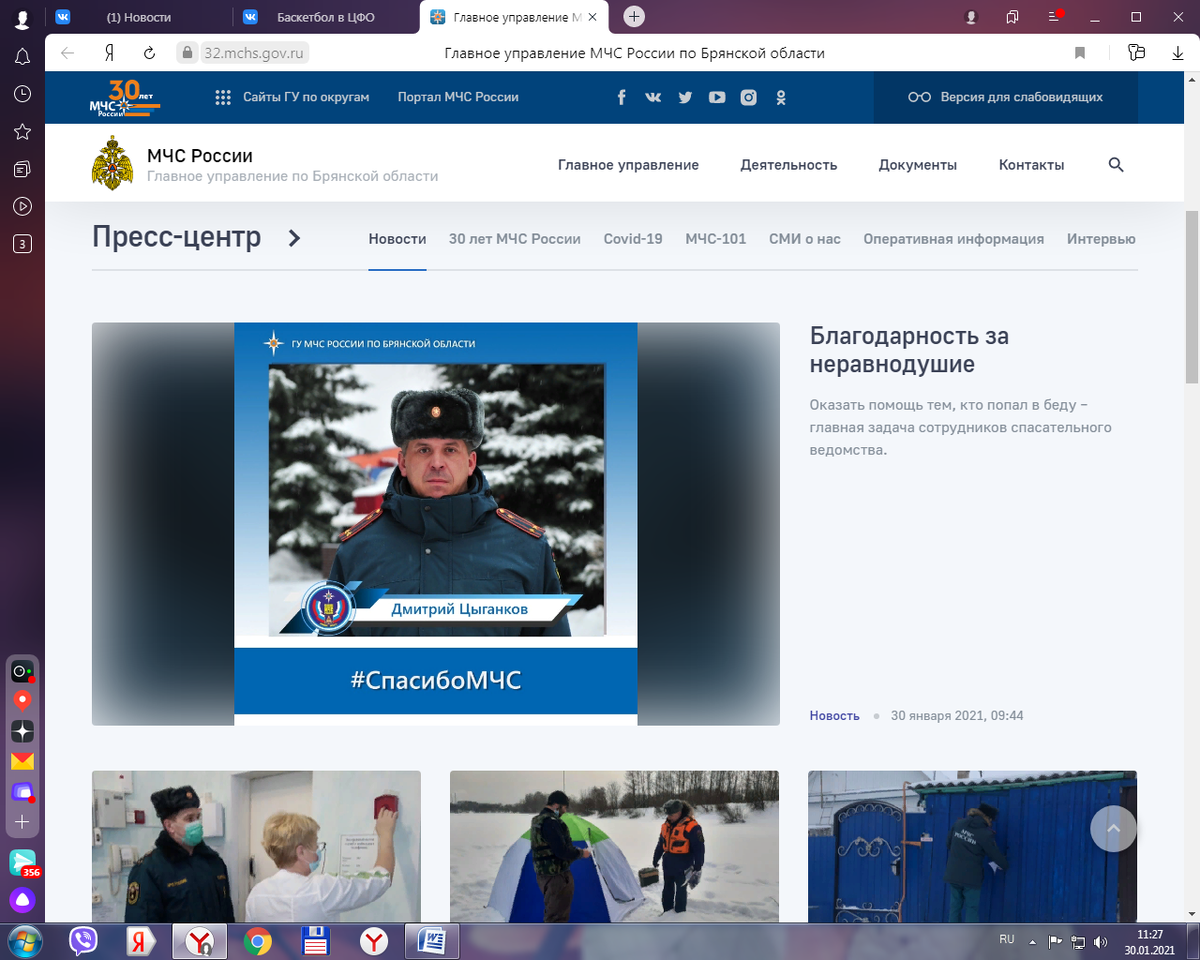
Task: Select the 30 лет МЧС России tab
Action: (515, 239)
